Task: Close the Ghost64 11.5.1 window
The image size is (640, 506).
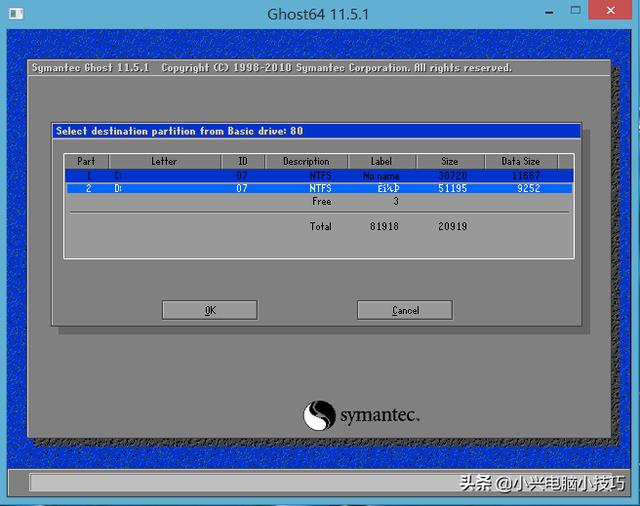Action: 610,10
